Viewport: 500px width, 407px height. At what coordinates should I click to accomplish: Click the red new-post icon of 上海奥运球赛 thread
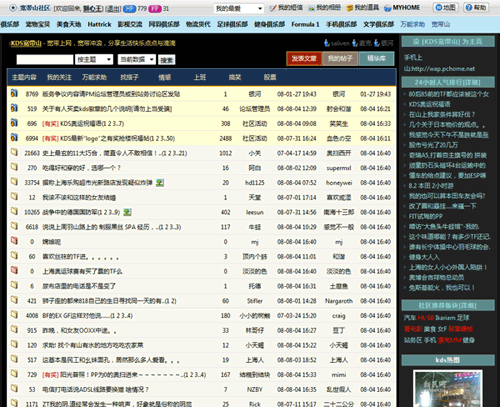coord(14,270)
